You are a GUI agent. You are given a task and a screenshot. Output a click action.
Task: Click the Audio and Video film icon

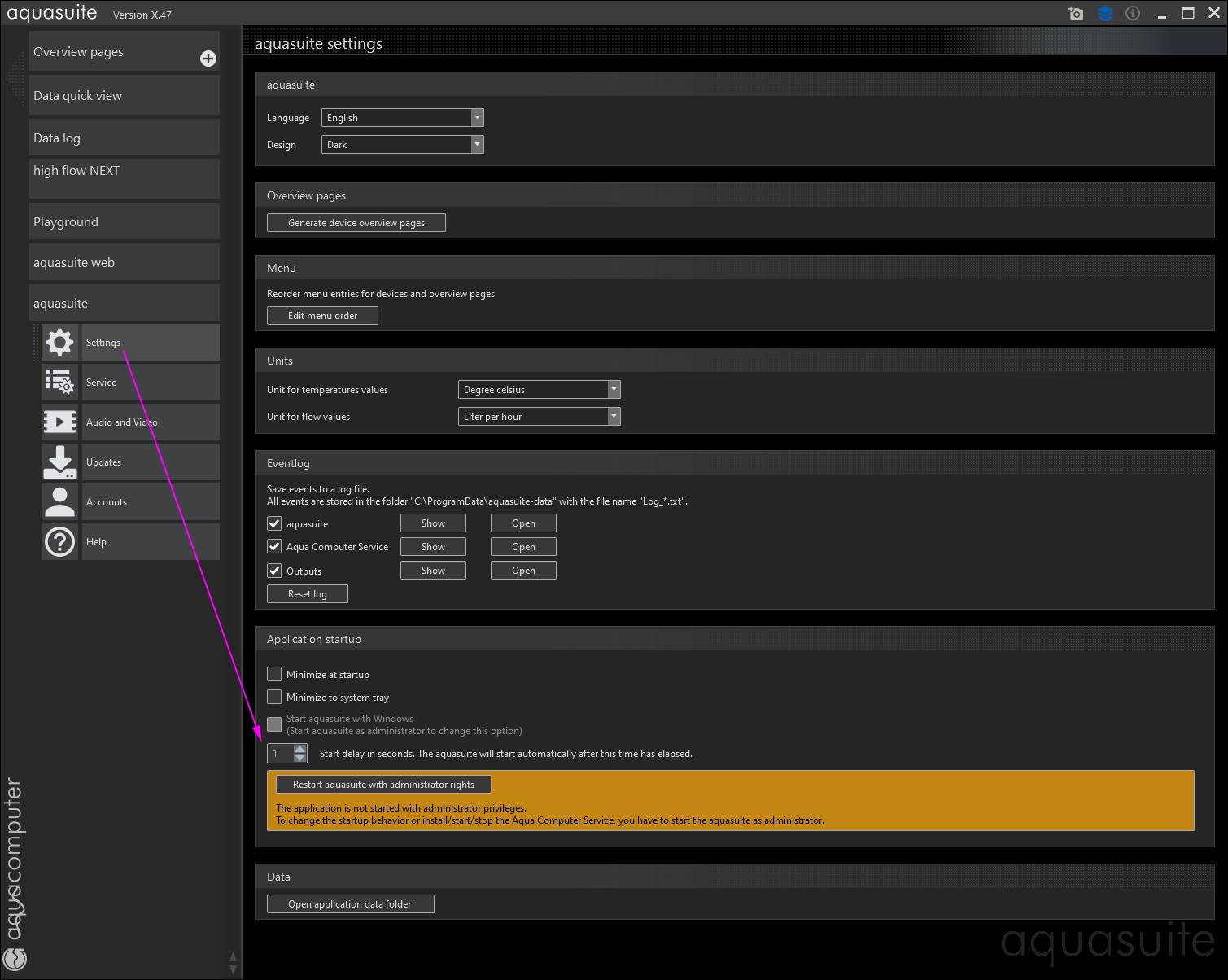pyautogui.click(x=59, y=422)
